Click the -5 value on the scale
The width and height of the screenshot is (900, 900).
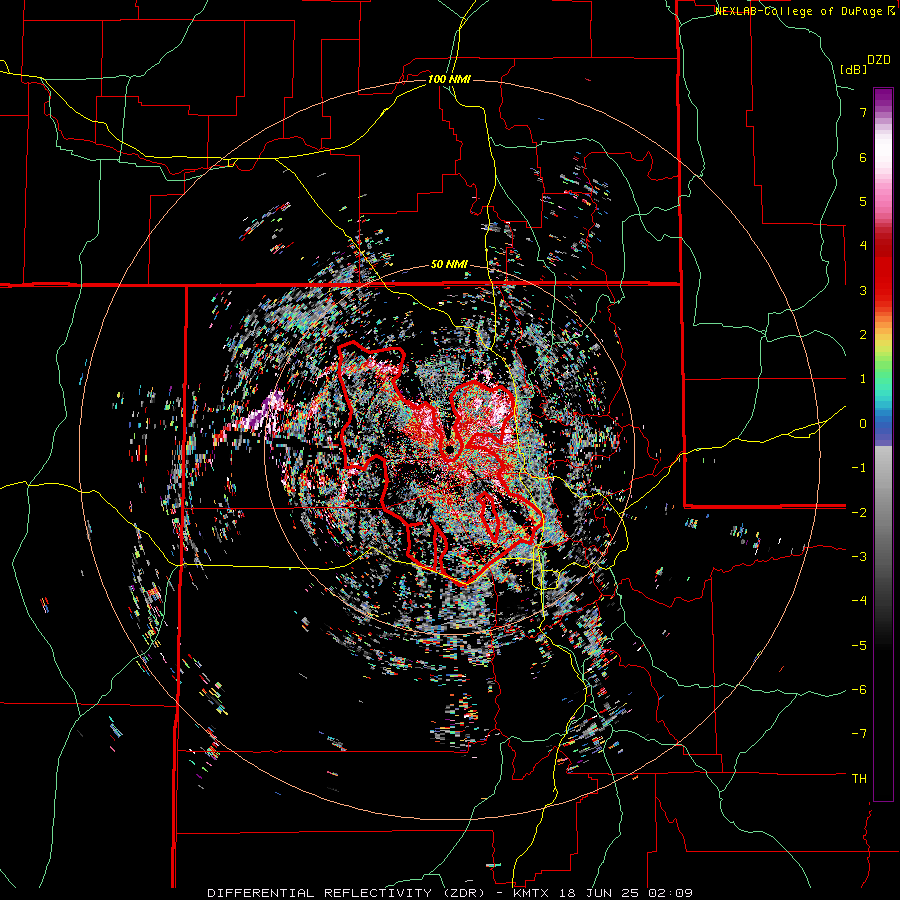pyautogui.click(x=859, y=646)
